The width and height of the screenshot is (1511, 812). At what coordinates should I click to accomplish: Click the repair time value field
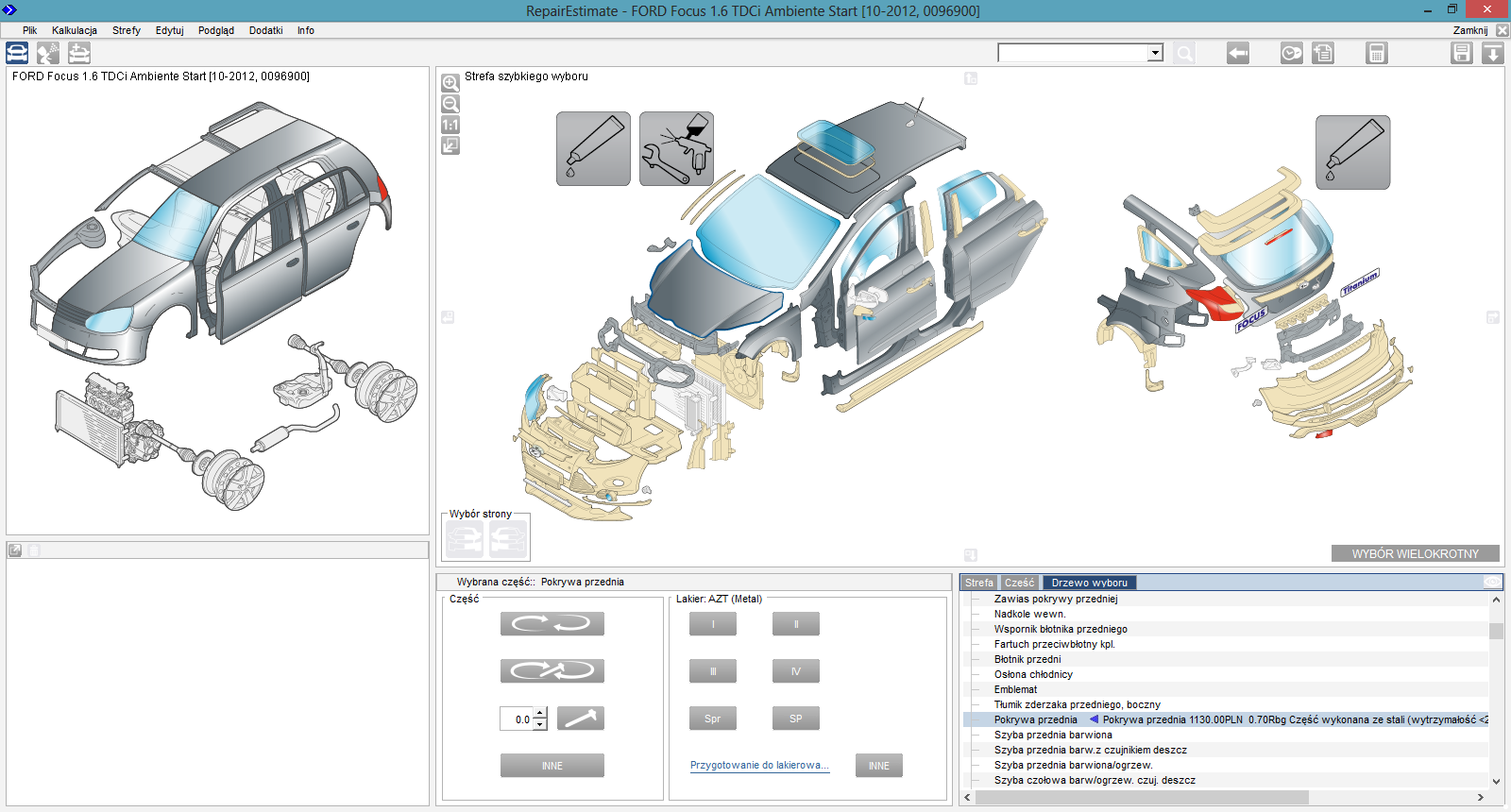coord(517,719)
